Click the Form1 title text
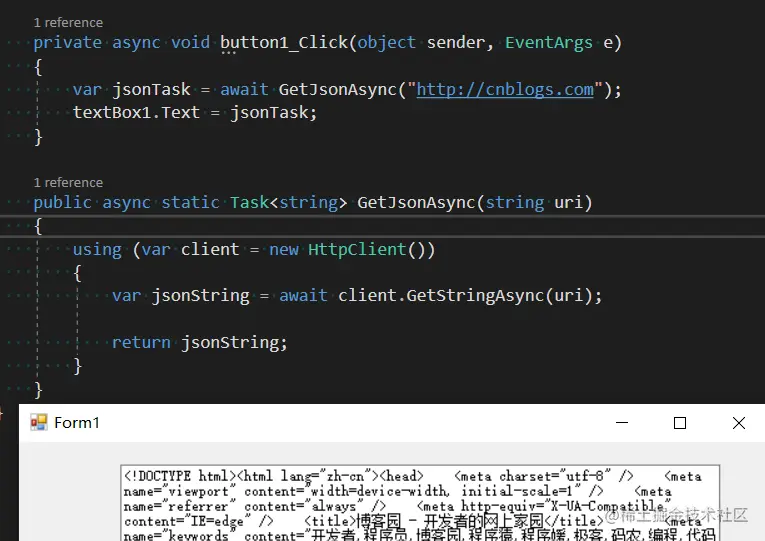 point(77,422)
